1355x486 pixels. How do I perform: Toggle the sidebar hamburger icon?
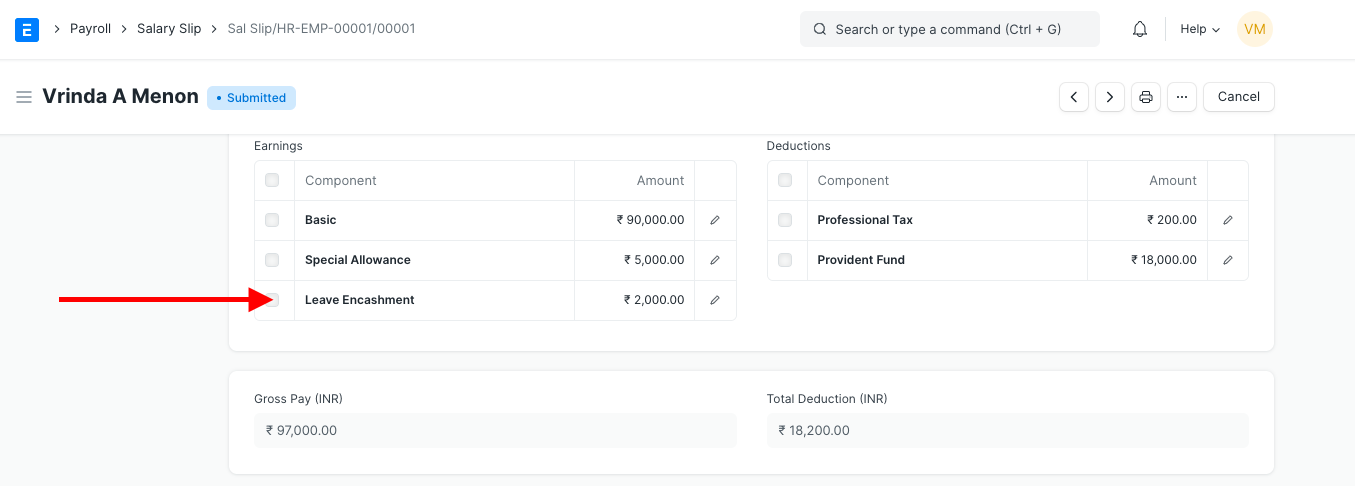pyautogui.click(x=24, y=97)
